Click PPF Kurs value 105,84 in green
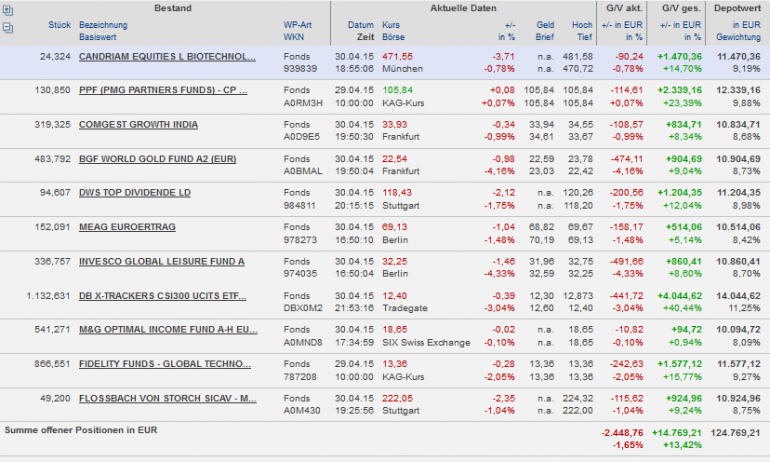 (397, 90)
